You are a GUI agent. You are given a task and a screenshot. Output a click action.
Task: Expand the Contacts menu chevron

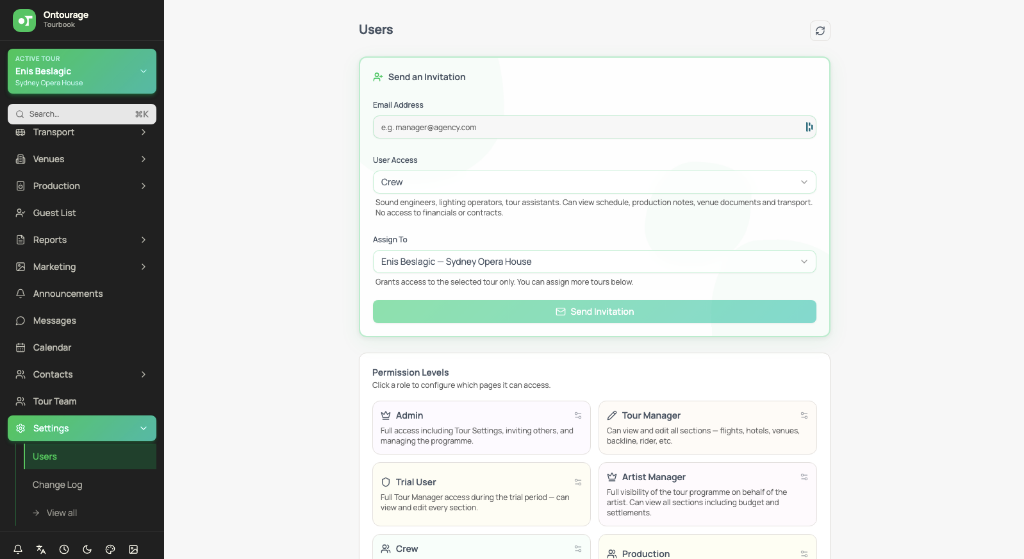point(143,375)
